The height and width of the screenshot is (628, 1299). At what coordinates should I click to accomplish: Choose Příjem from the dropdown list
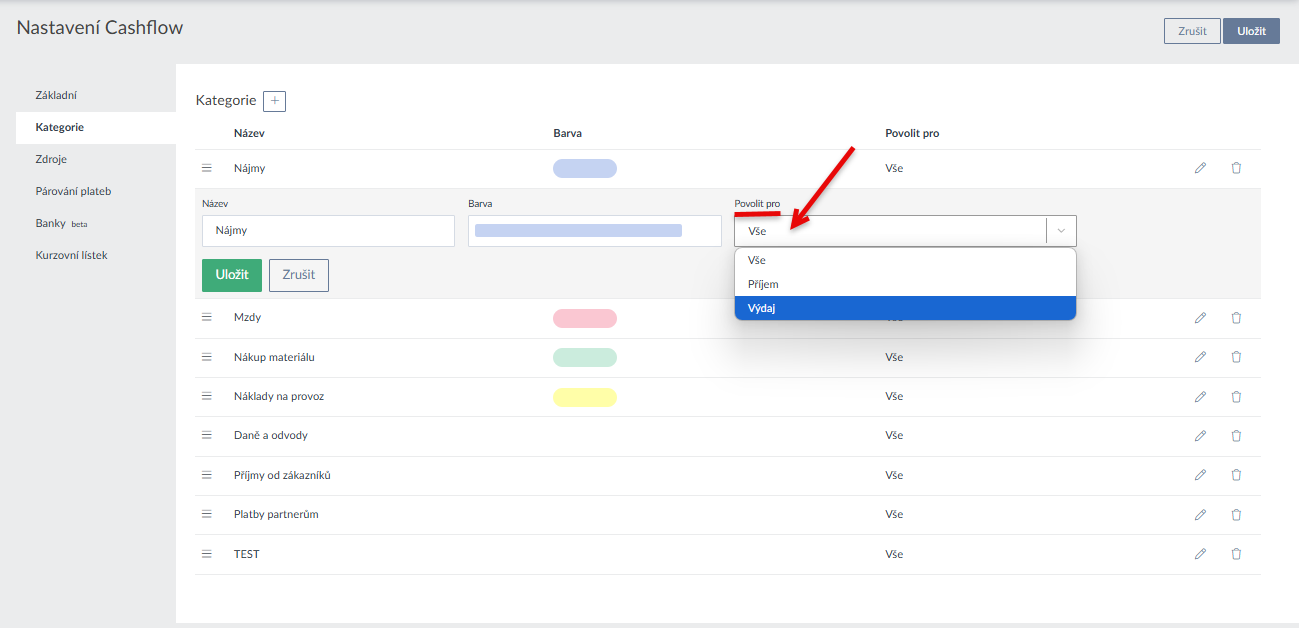(904, 284)
